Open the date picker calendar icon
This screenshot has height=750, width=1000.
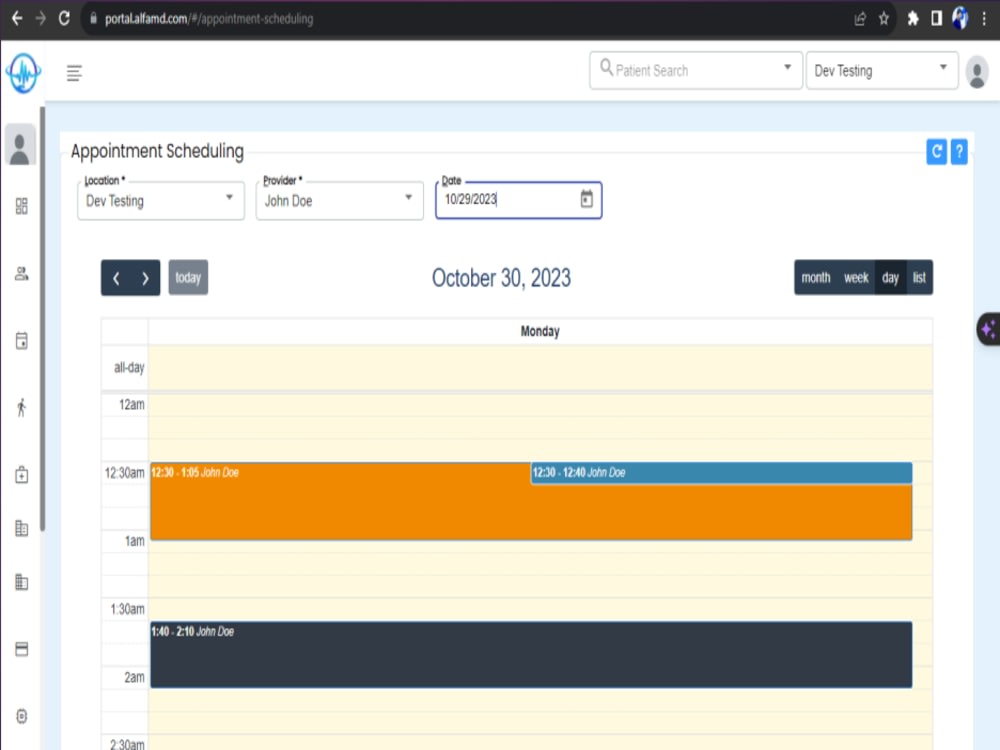(x=586, y=199)
